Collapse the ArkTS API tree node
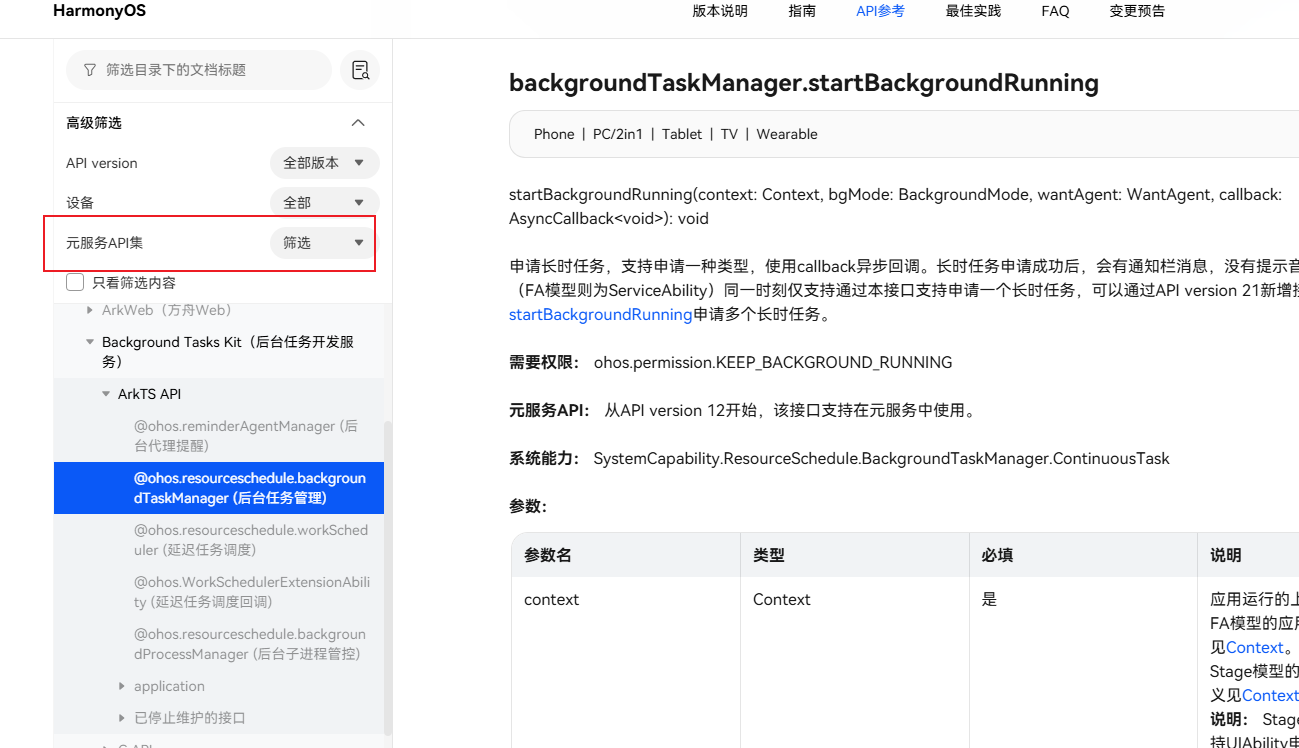Viewport: 1299px width, 748px height. (x=107, y=394)
